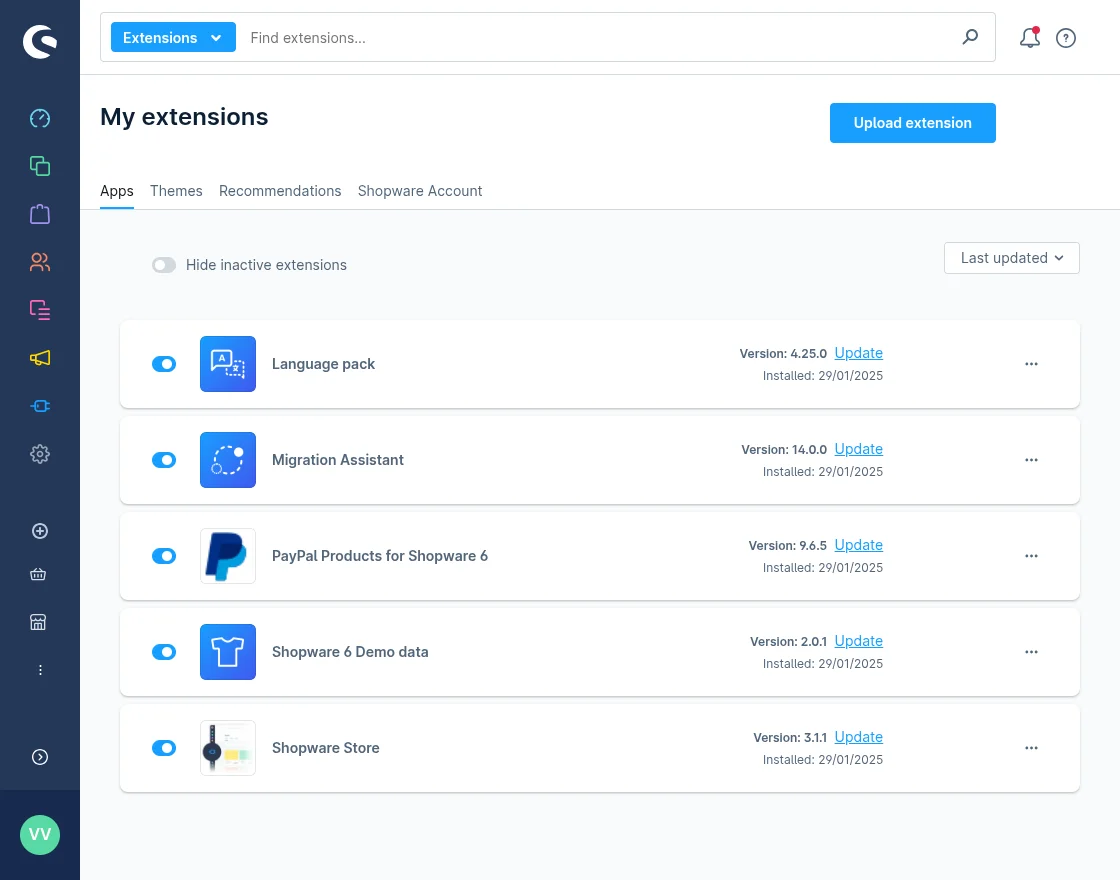Open the Customers section
Screen dimensions: 1120x880
tap(40, 262)
